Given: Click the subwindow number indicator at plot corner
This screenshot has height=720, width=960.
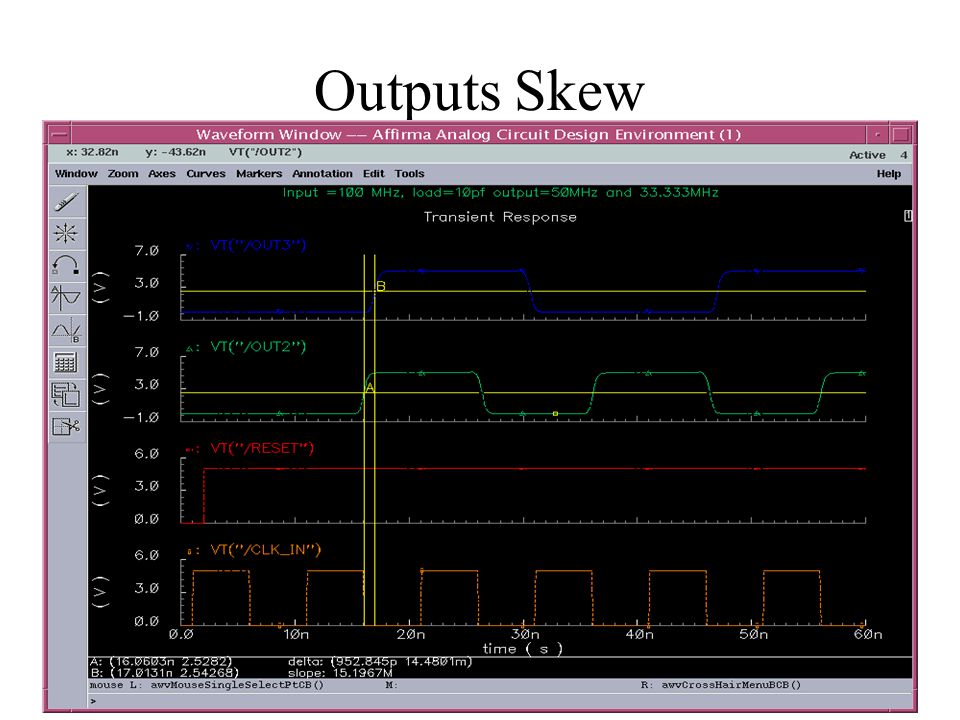Looking at the screenshot, I should (x=909, y=216).
